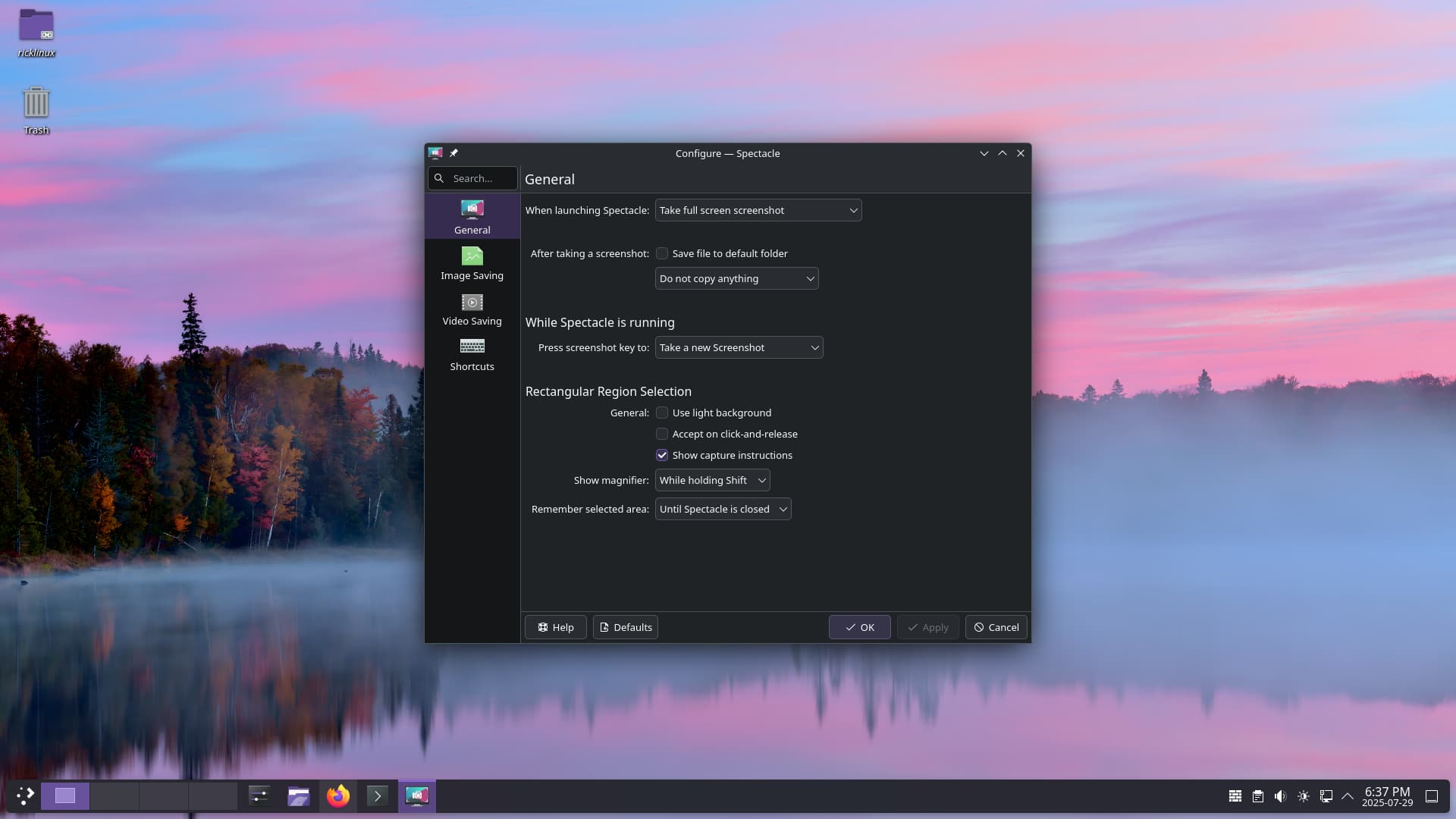The width and height of the screenshot is (1456, 819).
Task: Click the Spectacle icon in title bar
Action: tap(435, 153)
